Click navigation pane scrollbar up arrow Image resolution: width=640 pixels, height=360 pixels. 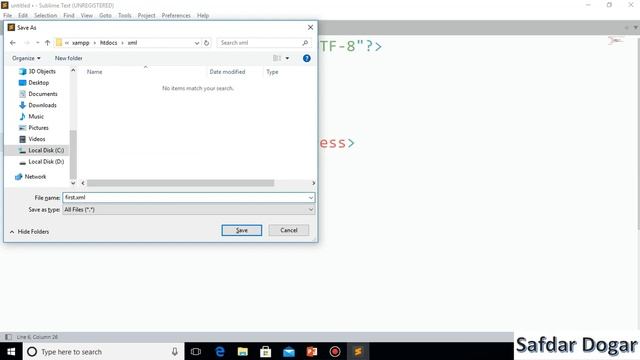tap(73, 71)
